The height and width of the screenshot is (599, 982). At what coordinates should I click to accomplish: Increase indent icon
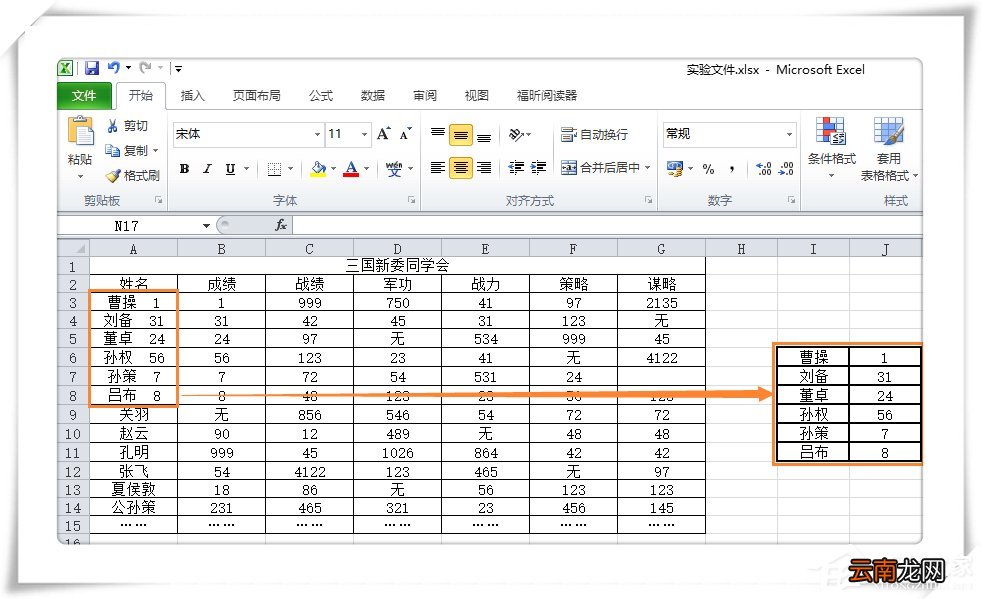538,167
